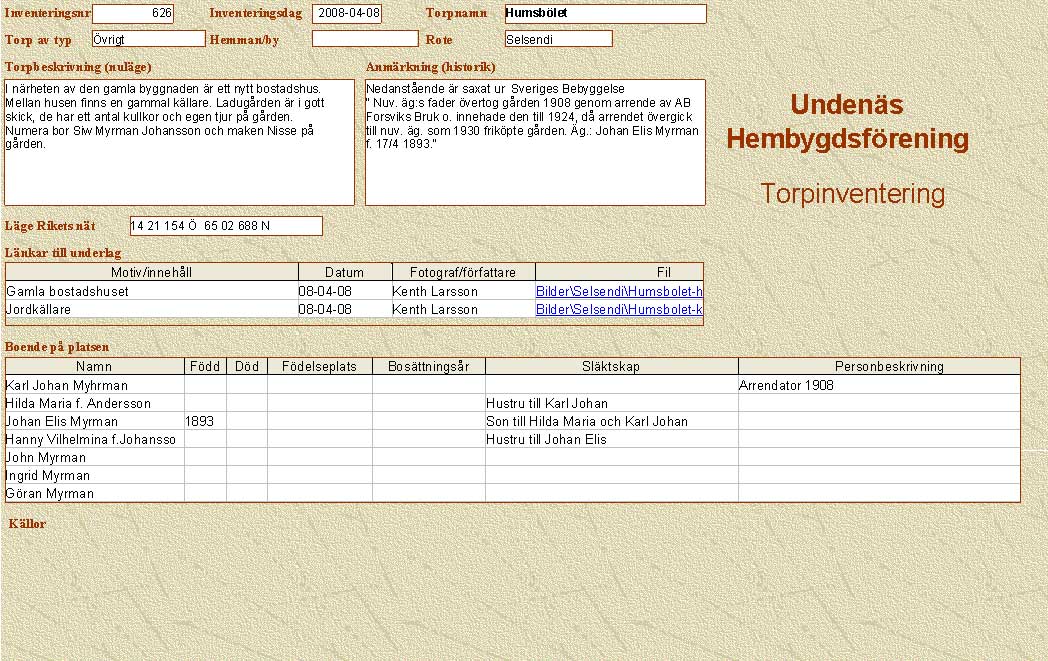
Task: Click the Motiv/innehåll column header
Action: tap(152, 272)
